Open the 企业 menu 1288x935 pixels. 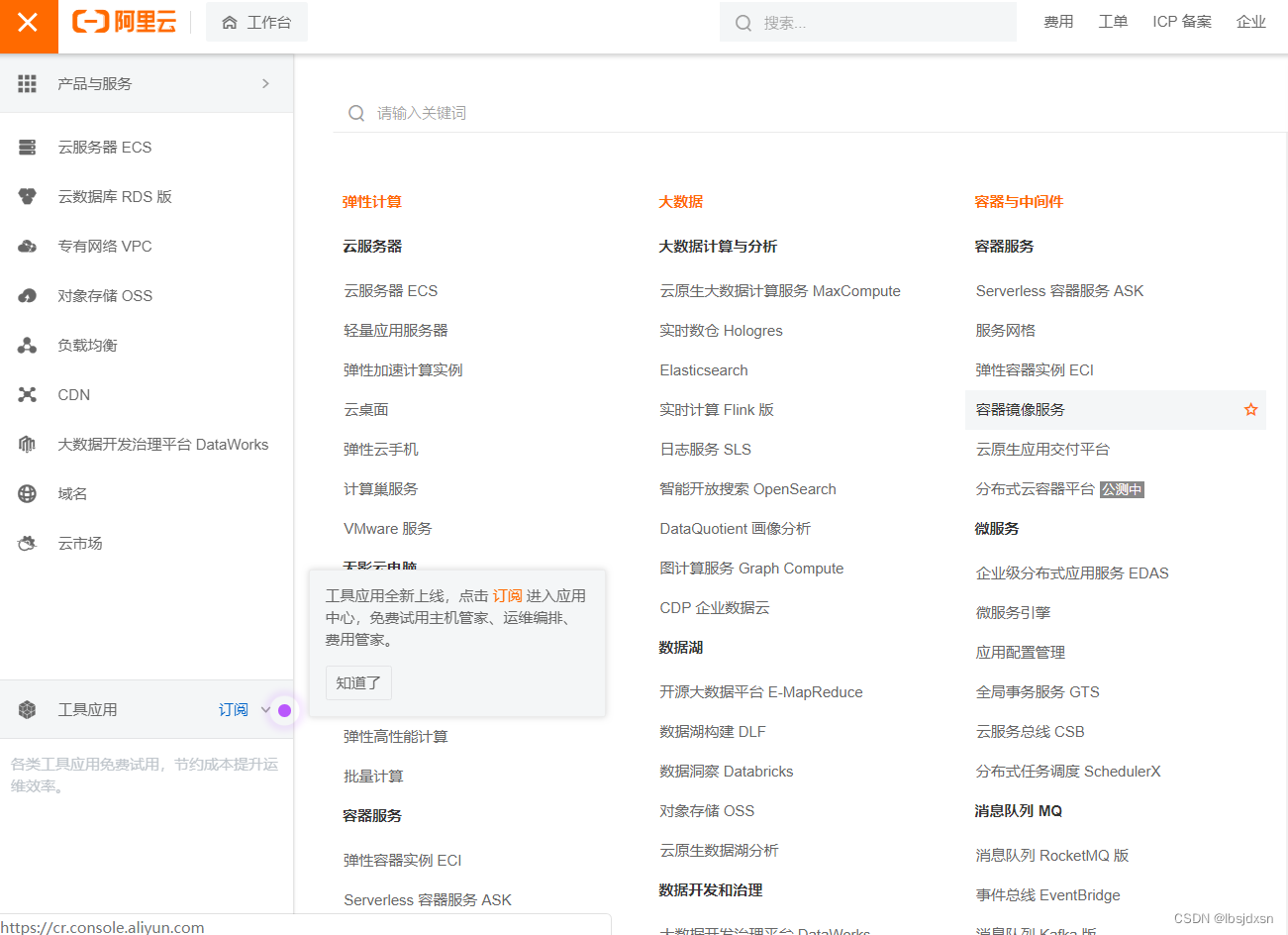pyautogui.click(x=1251, y=22)
